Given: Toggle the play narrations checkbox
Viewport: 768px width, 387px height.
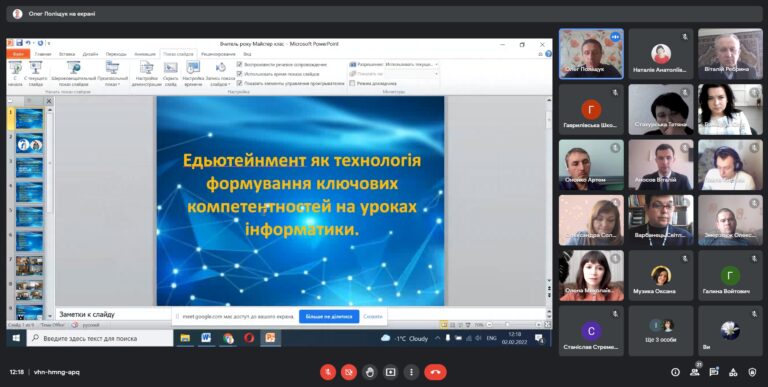Looking at the screenshot, I should (x=240, y=65).
